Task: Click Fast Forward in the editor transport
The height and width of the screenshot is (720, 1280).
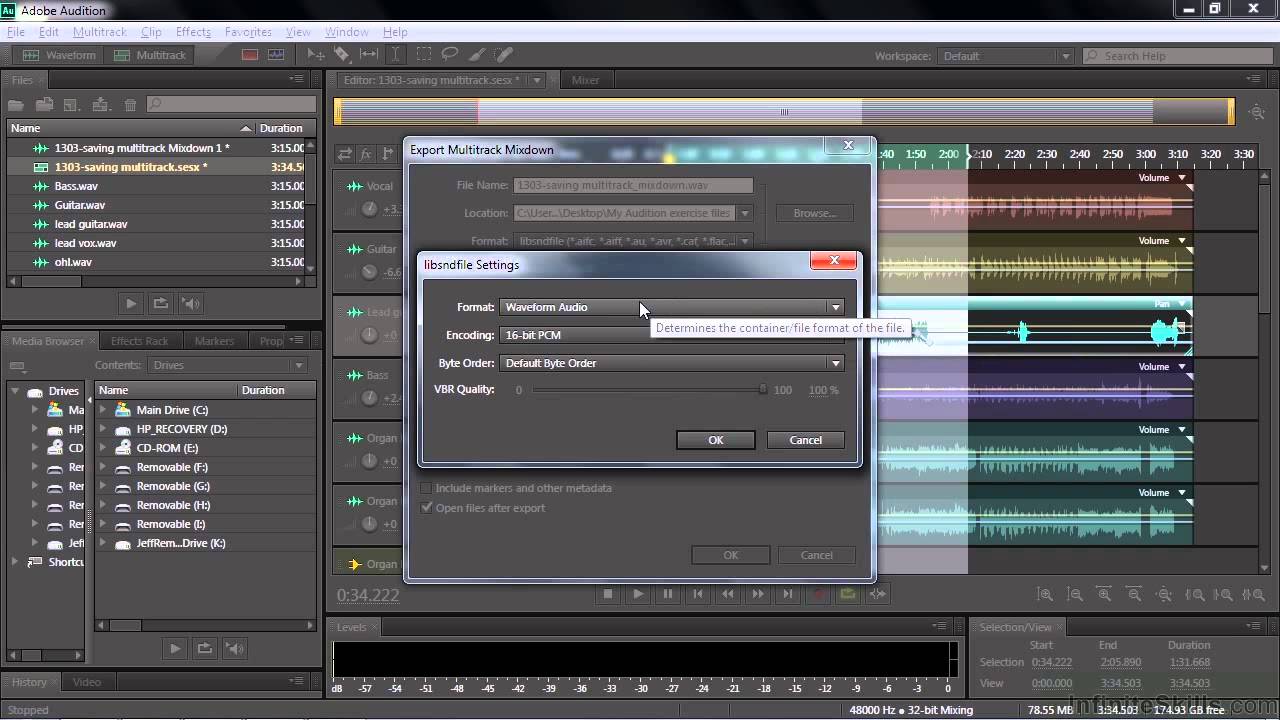Action: pyautogui.click(x=758, y=594)
